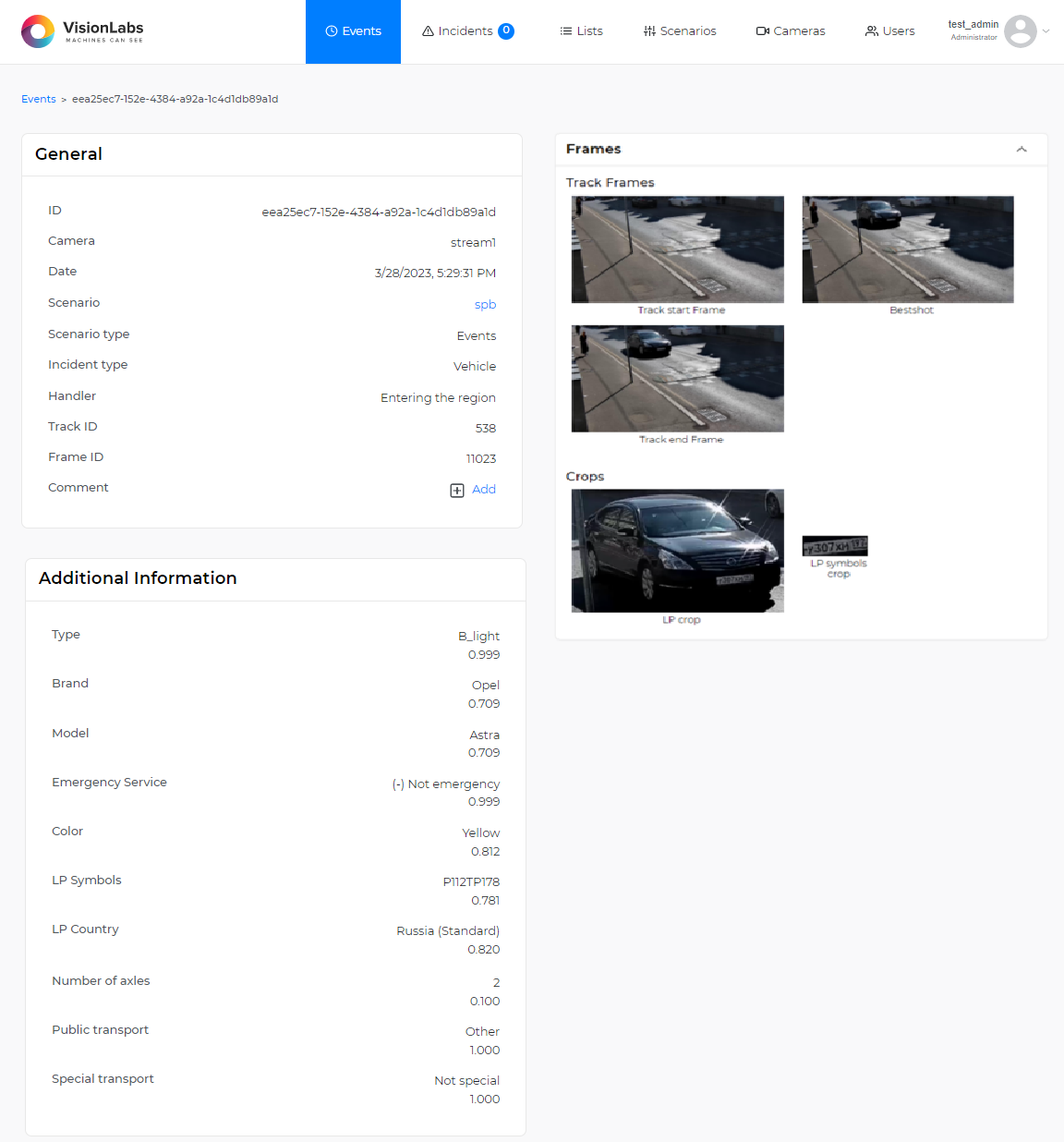Image resolution: width=1064 pixels, height=1142 pixels.
Task: Click the camera value stream1
Action: click(473, 243)
